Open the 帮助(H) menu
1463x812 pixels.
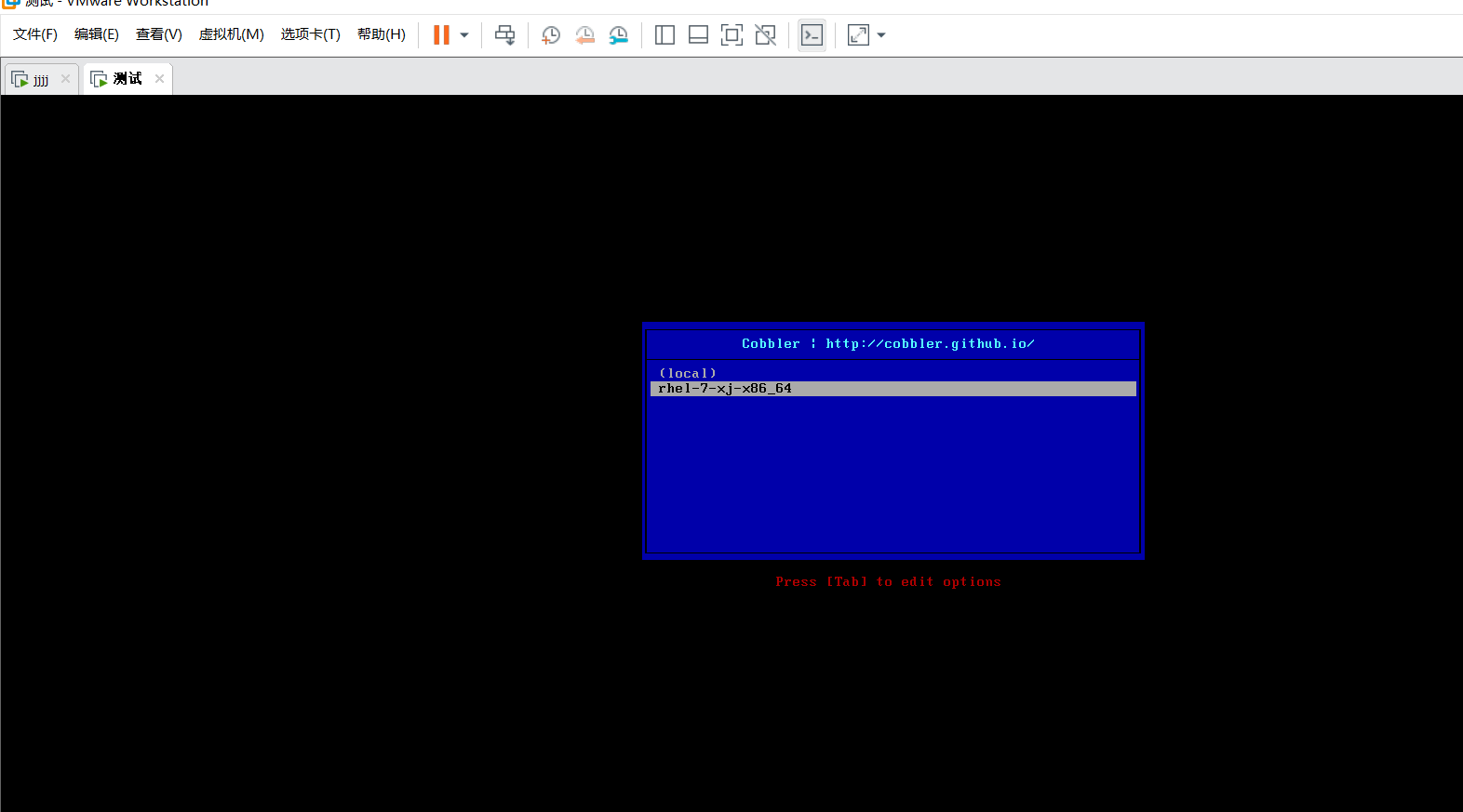click(382, 34)
